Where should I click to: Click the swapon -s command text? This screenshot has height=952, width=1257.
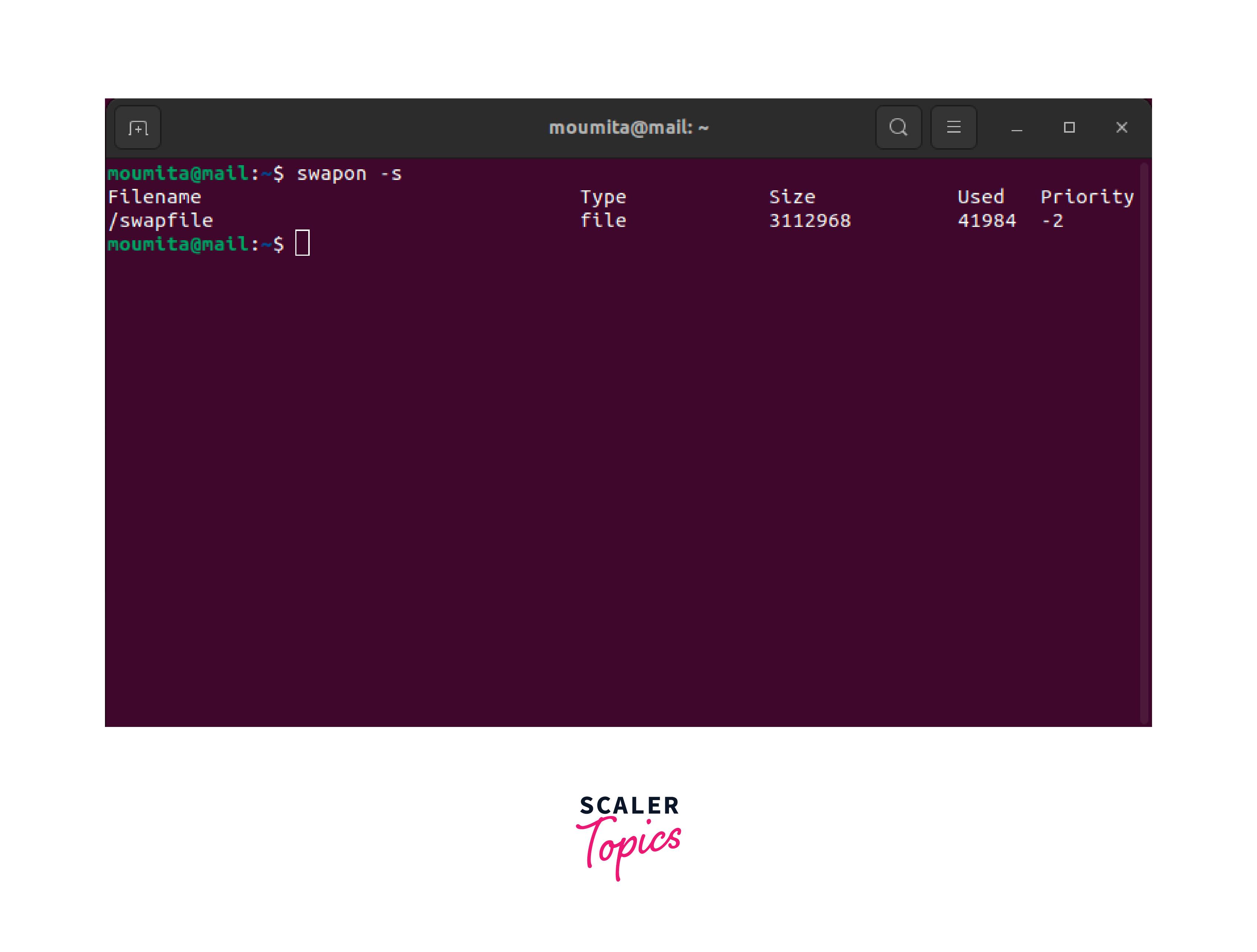click(x=349, y=174)
